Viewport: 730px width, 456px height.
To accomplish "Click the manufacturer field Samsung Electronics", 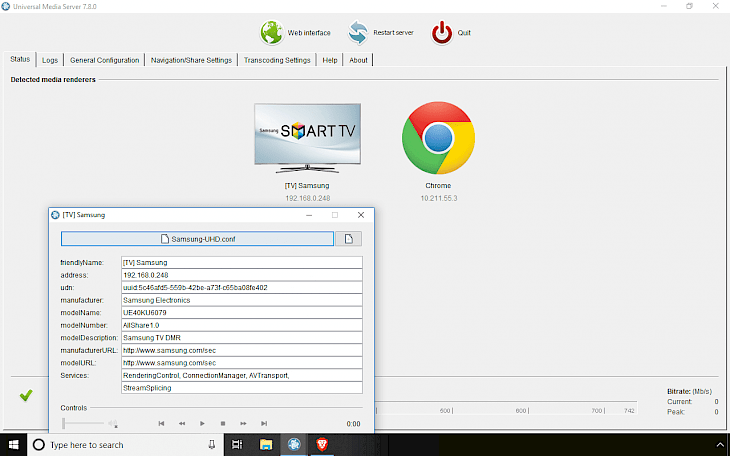I will tap(242, 300).
